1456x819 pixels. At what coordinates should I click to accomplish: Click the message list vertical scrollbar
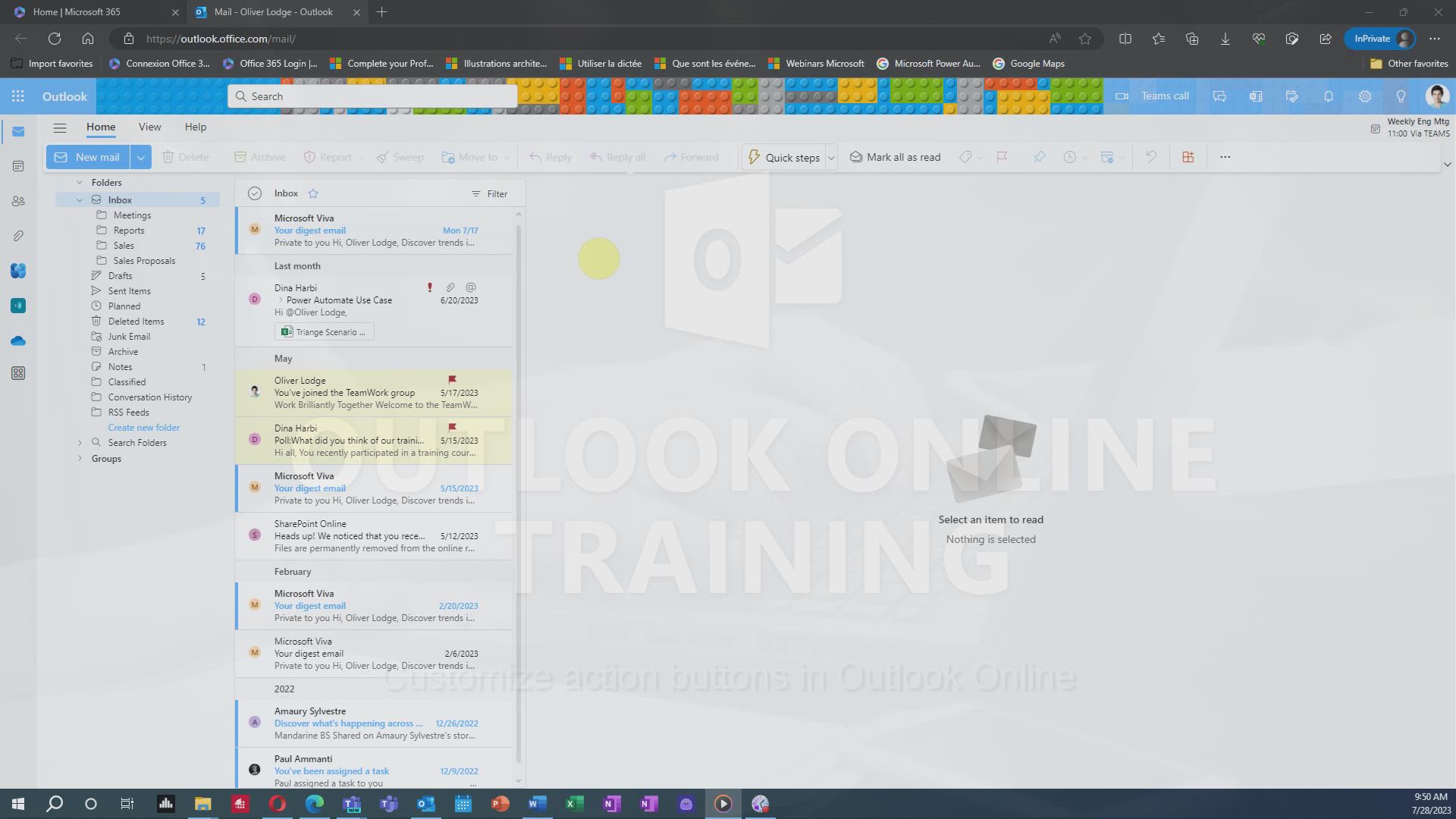coord(519,493)
